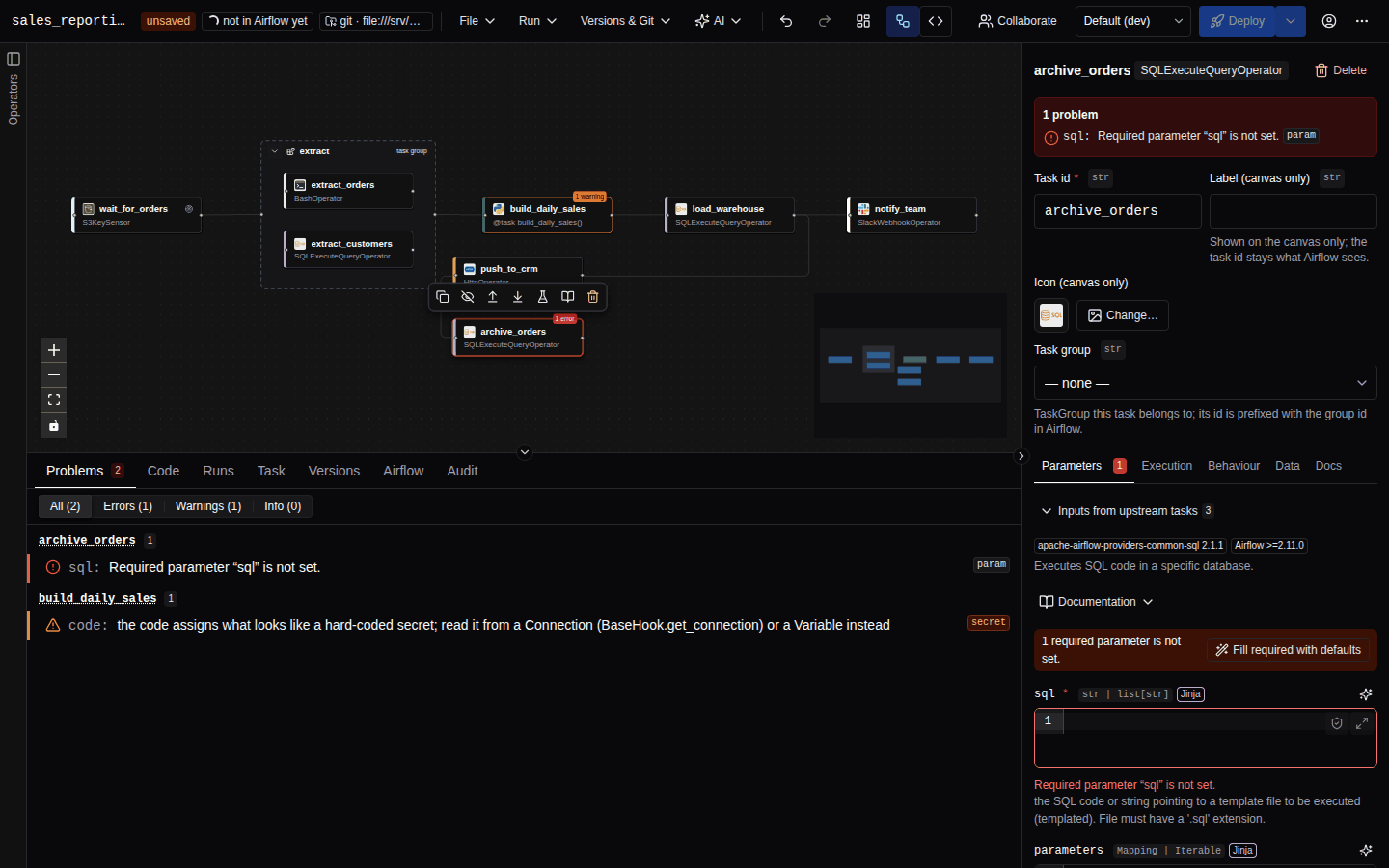Open the Run menu
1389x868 pixels.
pyautogui.click(x=537, y=21)
